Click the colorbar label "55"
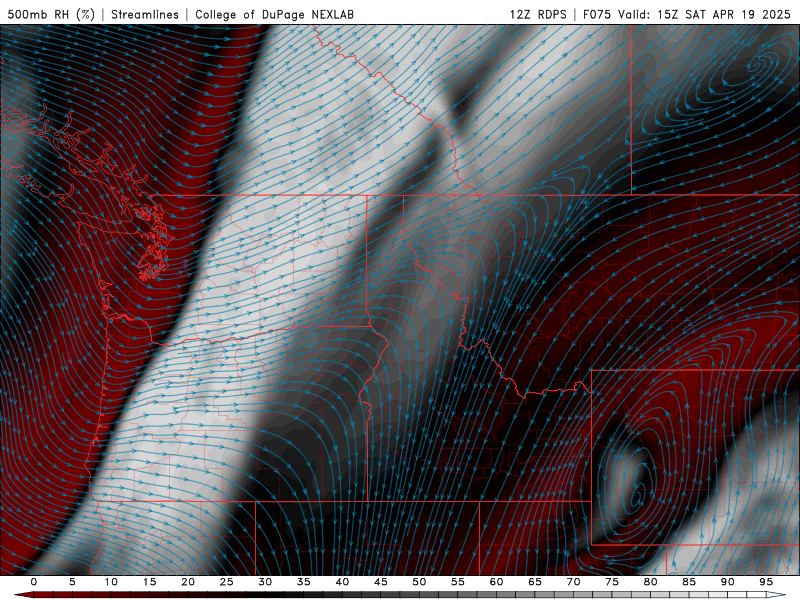This screenshot has height=600, width=800. (x=458, y=582)
